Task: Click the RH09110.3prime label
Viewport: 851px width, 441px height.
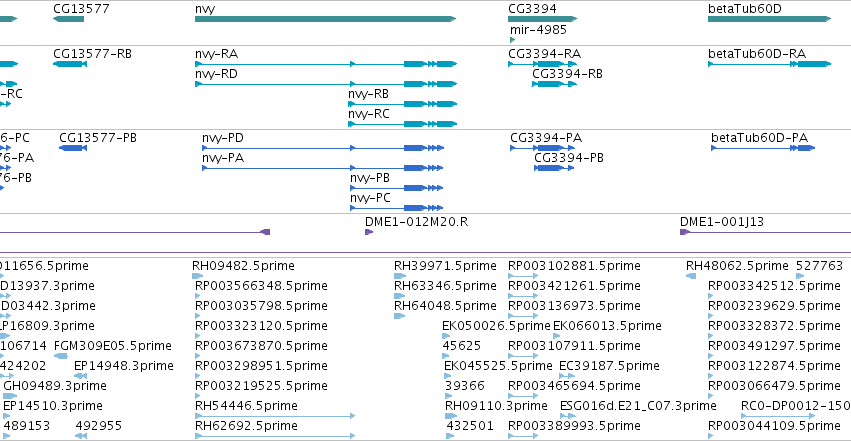Action: coord(496,406)
